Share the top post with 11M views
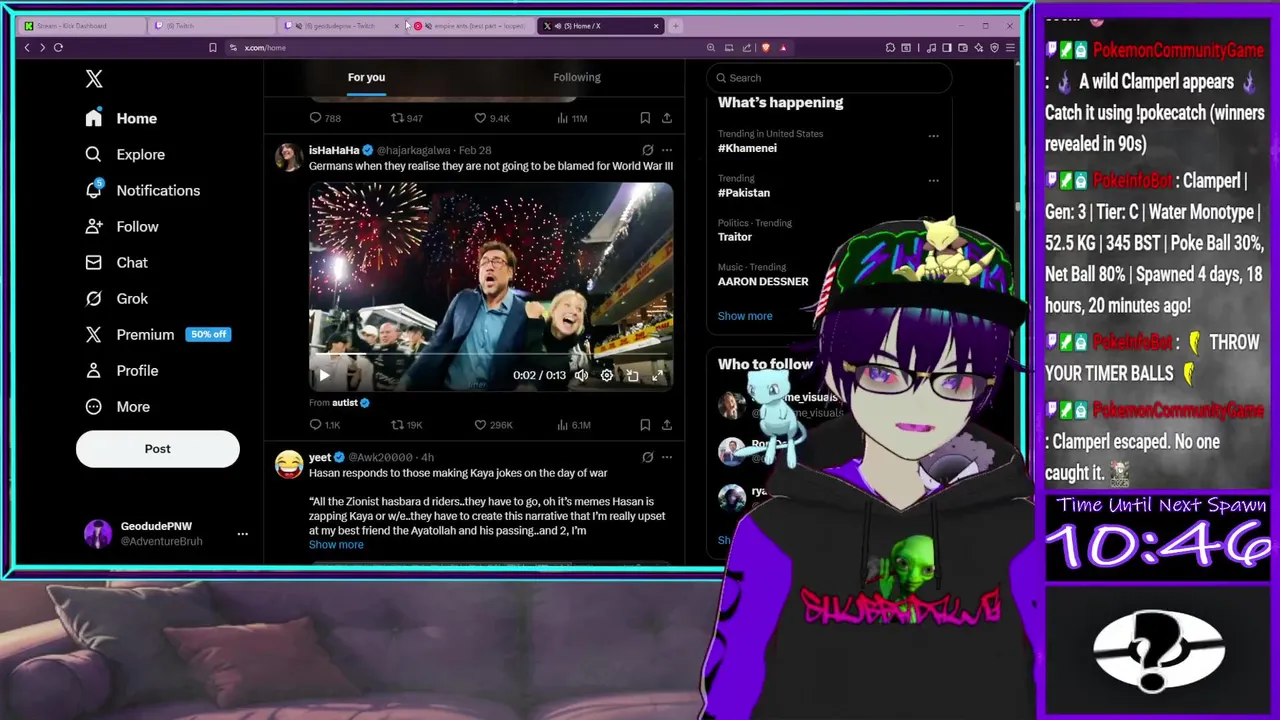The height and width of the screenshot is (720, 1280). click(x=667, y=118)
